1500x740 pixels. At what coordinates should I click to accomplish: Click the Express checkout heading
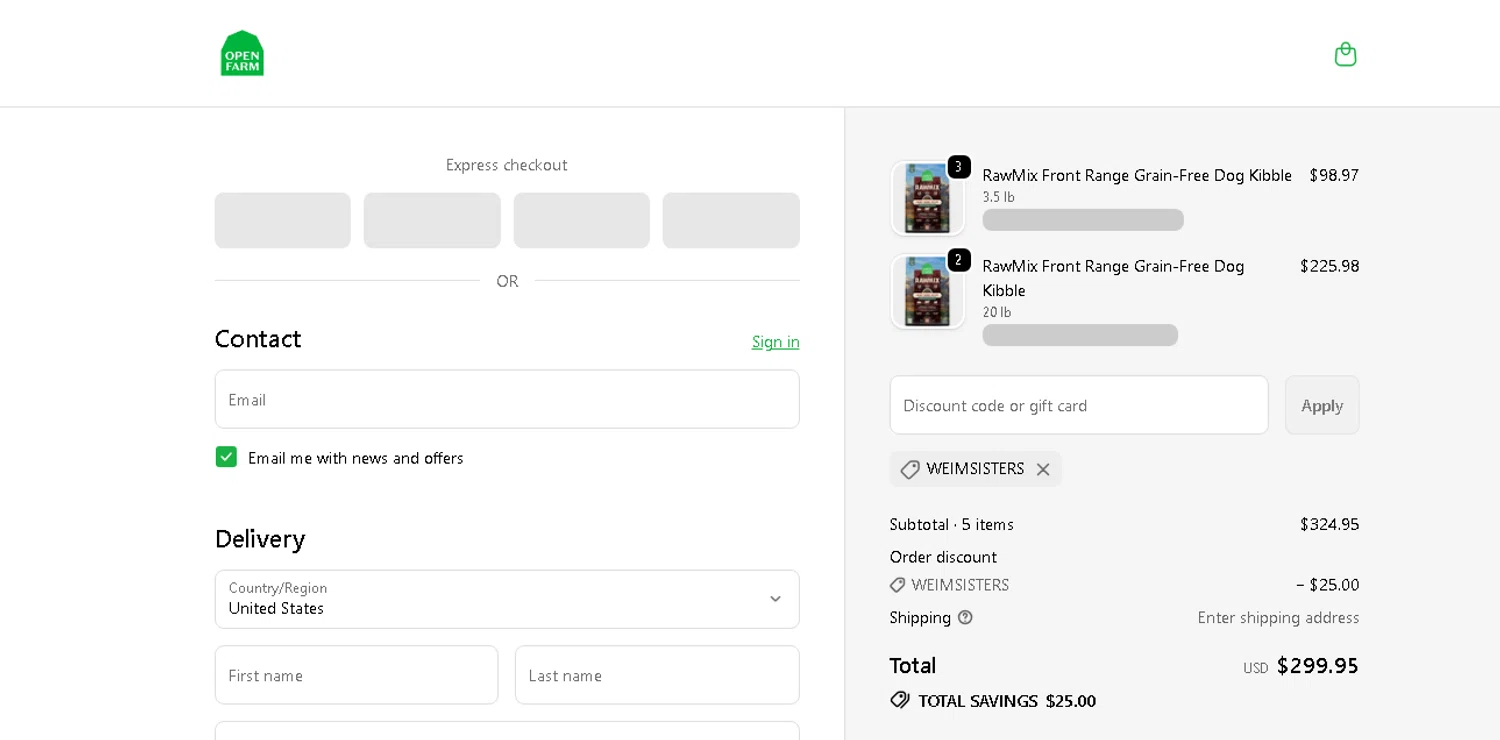coord(507,165)
